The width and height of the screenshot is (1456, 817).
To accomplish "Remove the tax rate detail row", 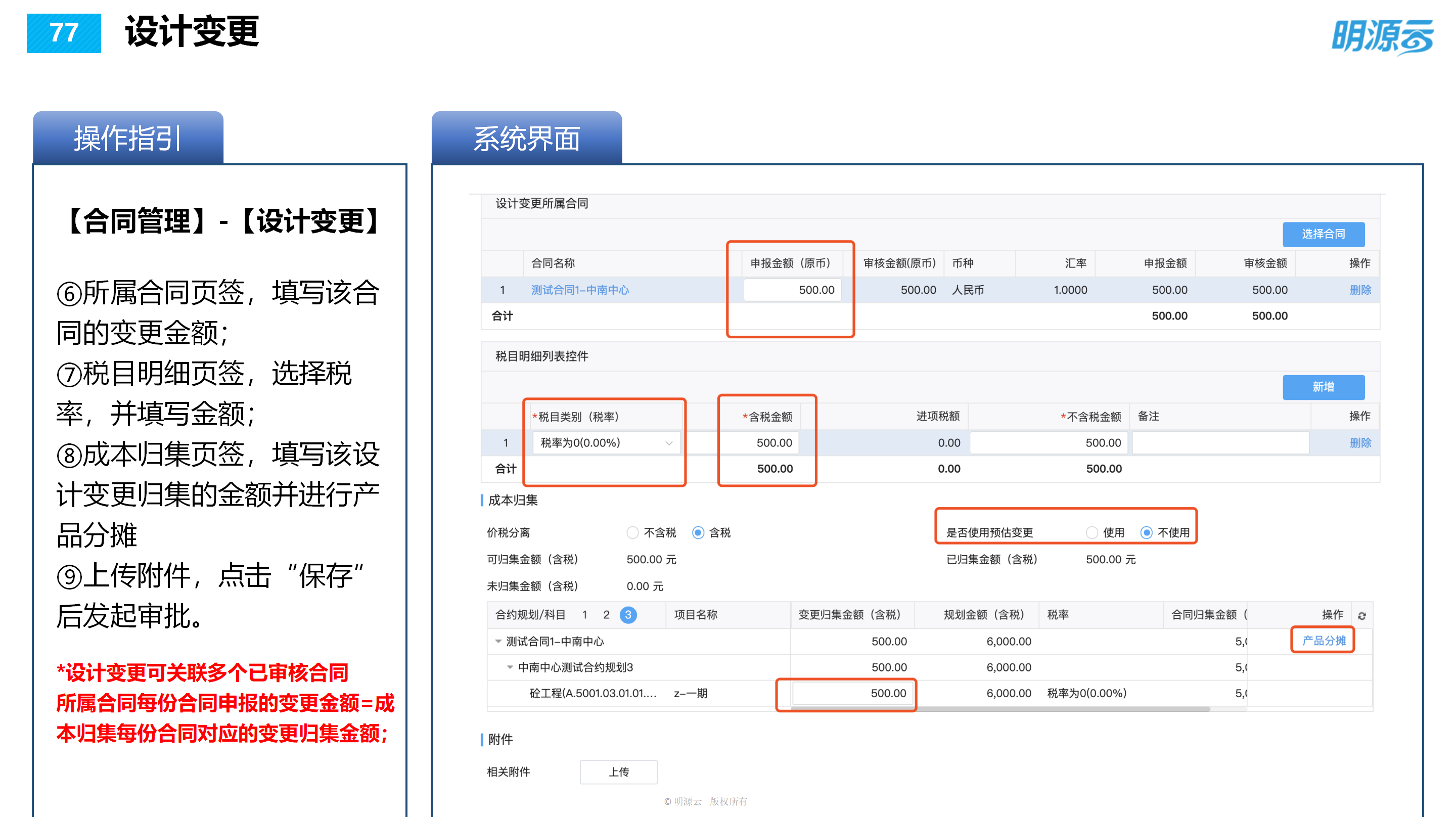I will pos(1362,443).
